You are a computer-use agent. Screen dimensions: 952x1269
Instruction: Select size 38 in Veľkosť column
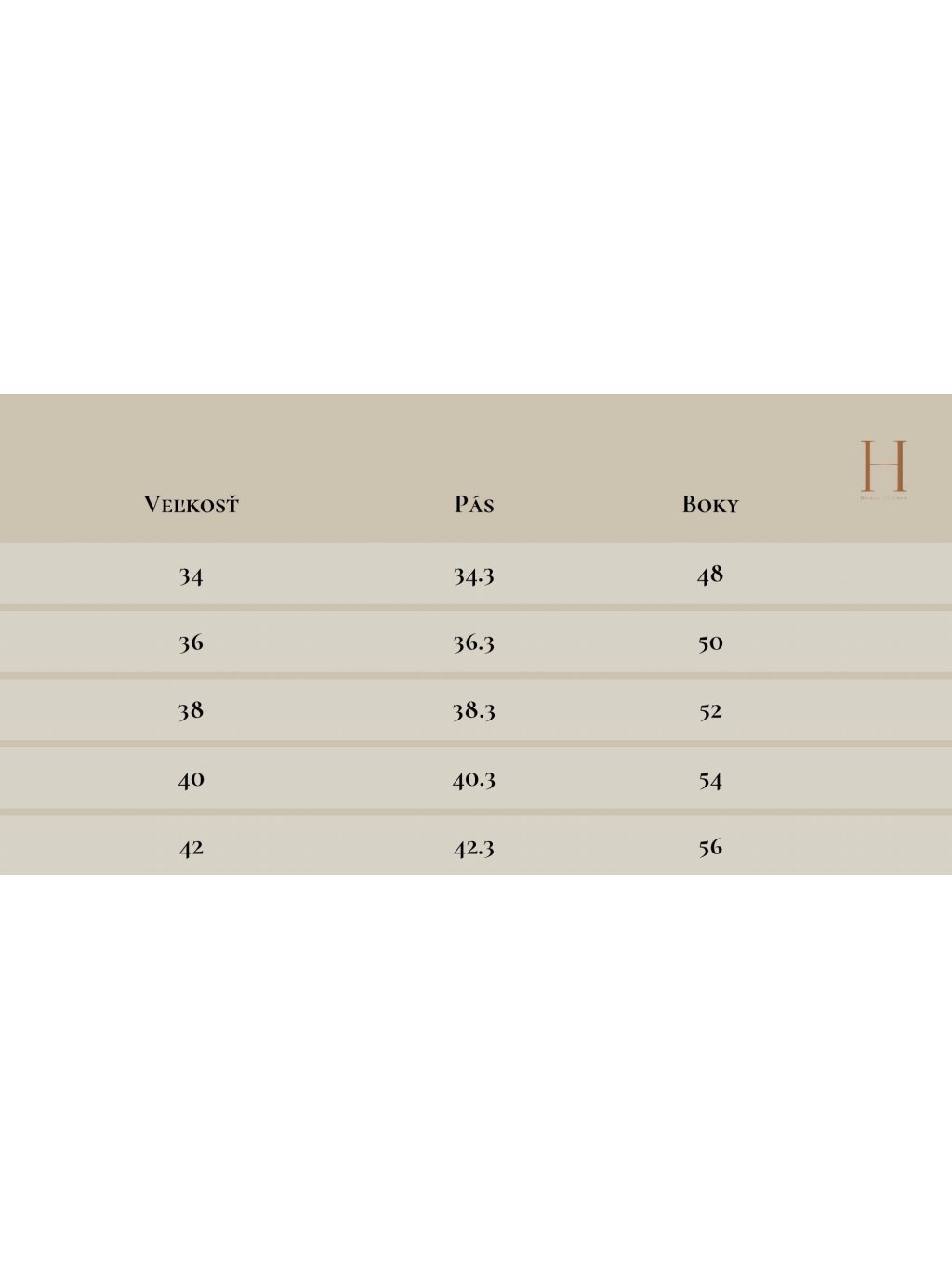(x=192, y=710)
